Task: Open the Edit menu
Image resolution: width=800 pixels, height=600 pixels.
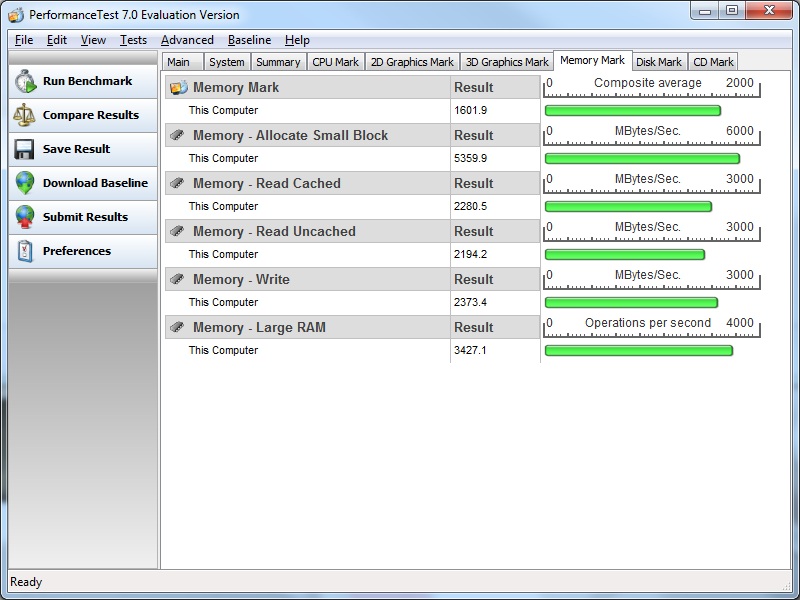Action: pos(57,40)
